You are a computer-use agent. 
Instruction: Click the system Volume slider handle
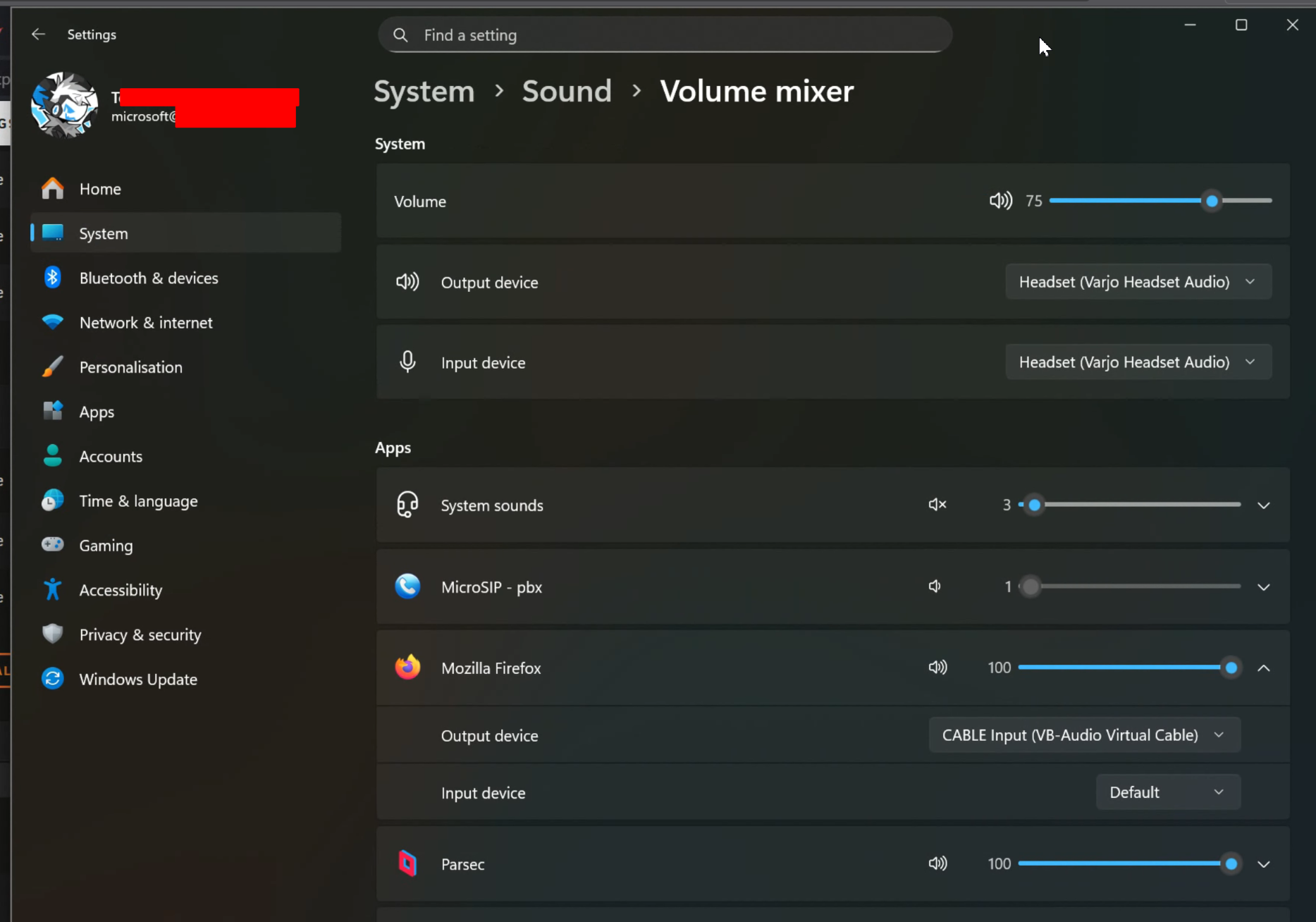click(x=1212, y=201)
